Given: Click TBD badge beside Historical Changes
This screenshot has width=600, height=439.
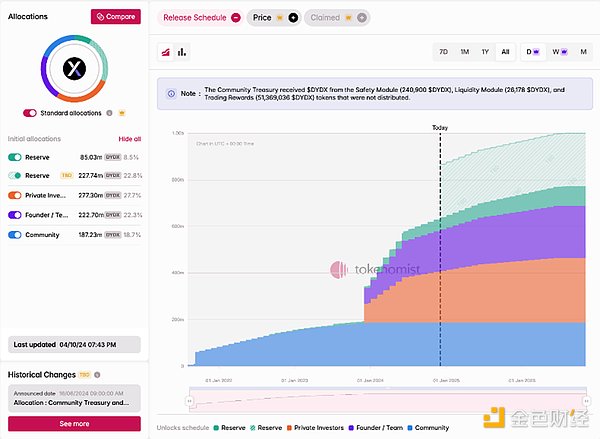Looking at the screenshot, I should [84, 375].
